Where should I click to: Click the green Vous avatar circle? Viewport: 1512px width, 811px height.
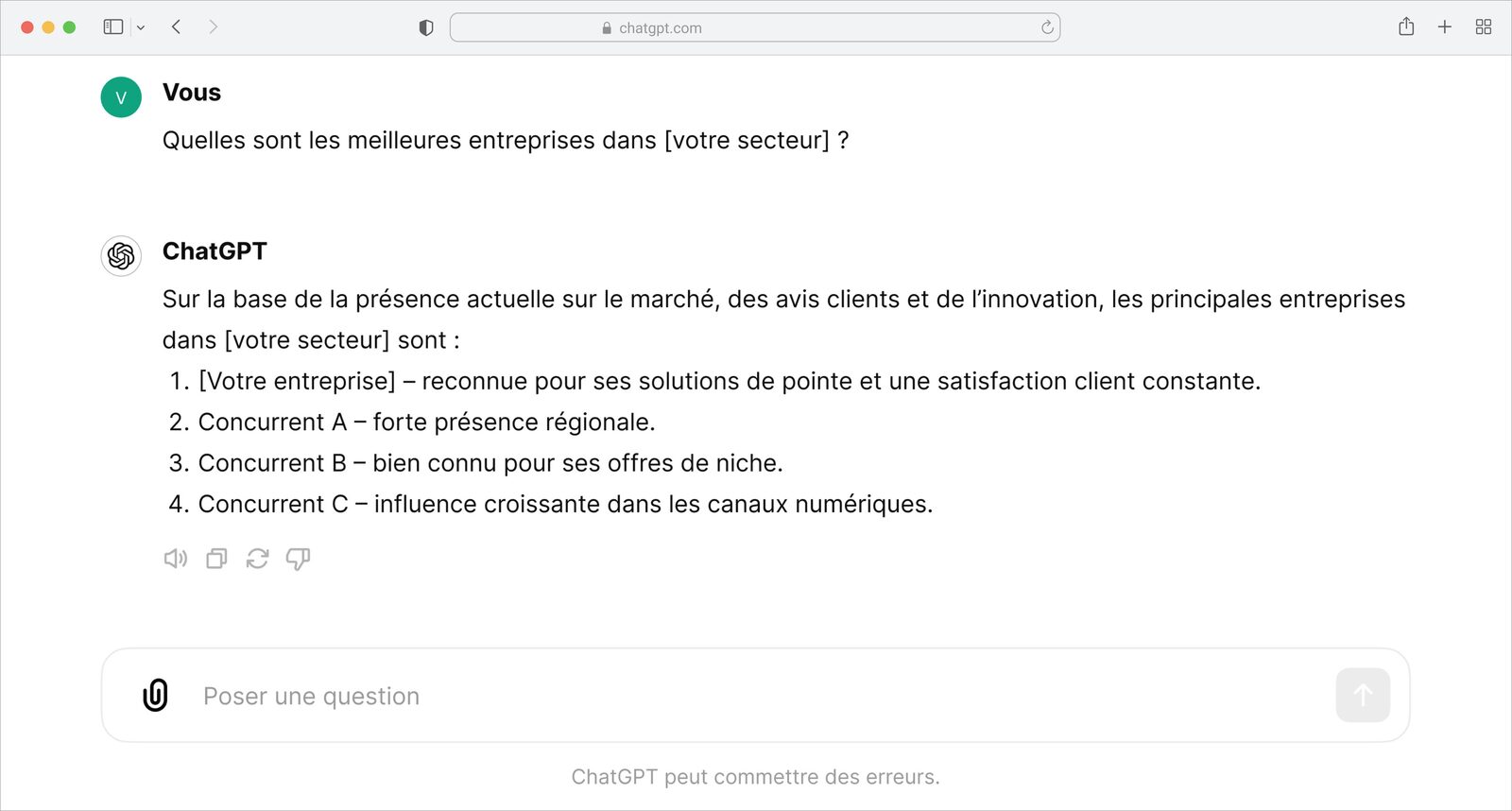pyautogui.click(x=120, y=96)
